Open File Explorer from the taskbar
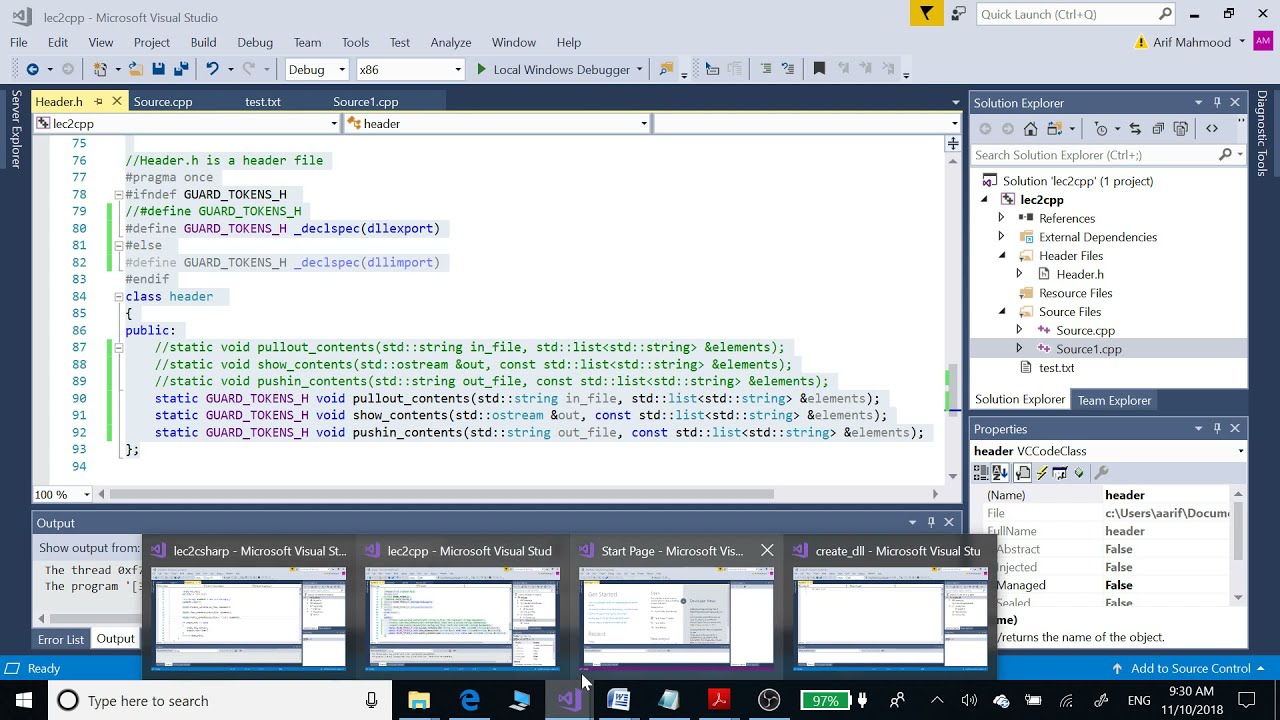This screenshot has width=1280, height=720. coord(419,700)
